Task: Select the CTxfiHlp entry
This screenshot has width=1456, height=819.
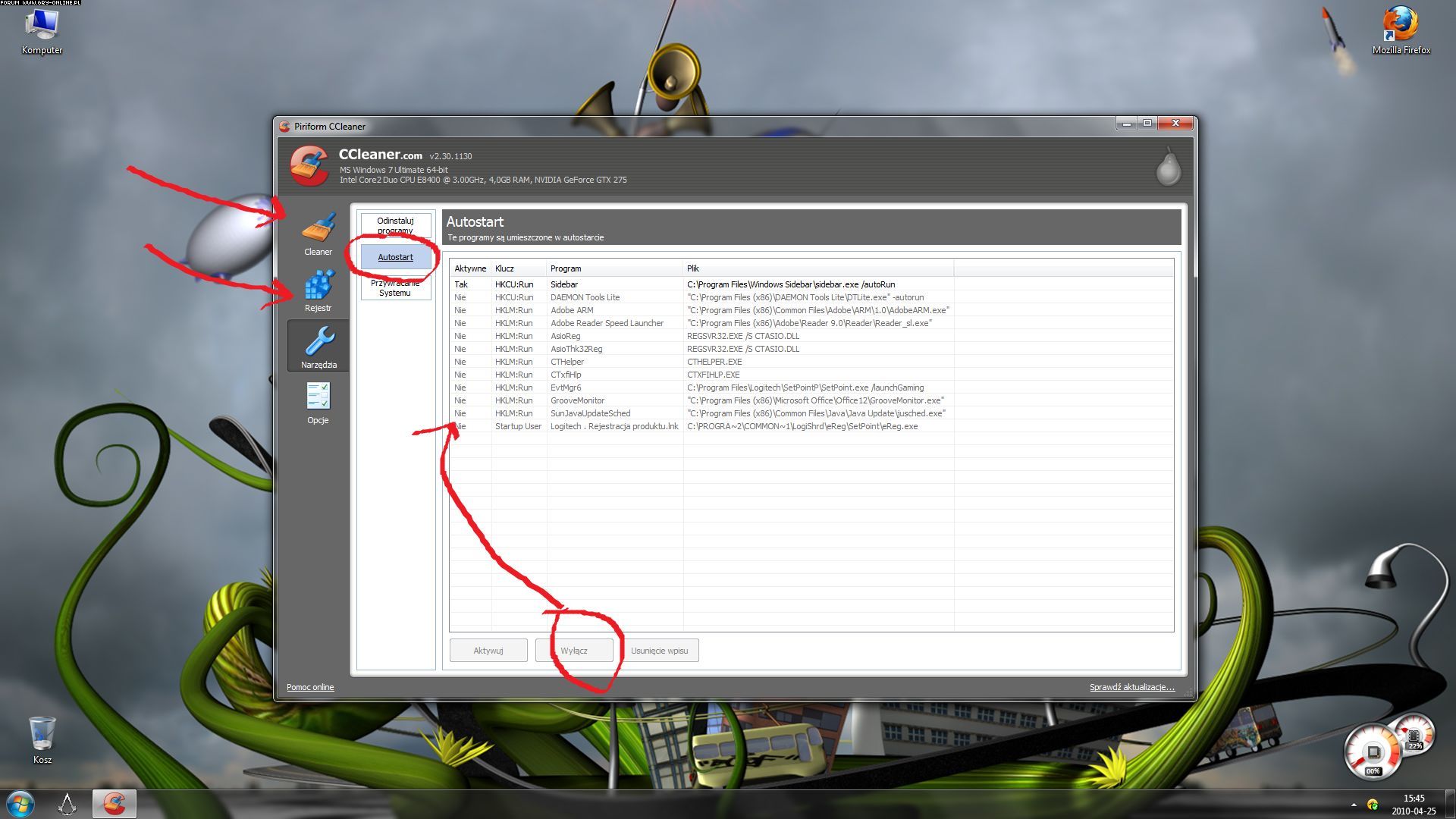Action: pos(811,375)
